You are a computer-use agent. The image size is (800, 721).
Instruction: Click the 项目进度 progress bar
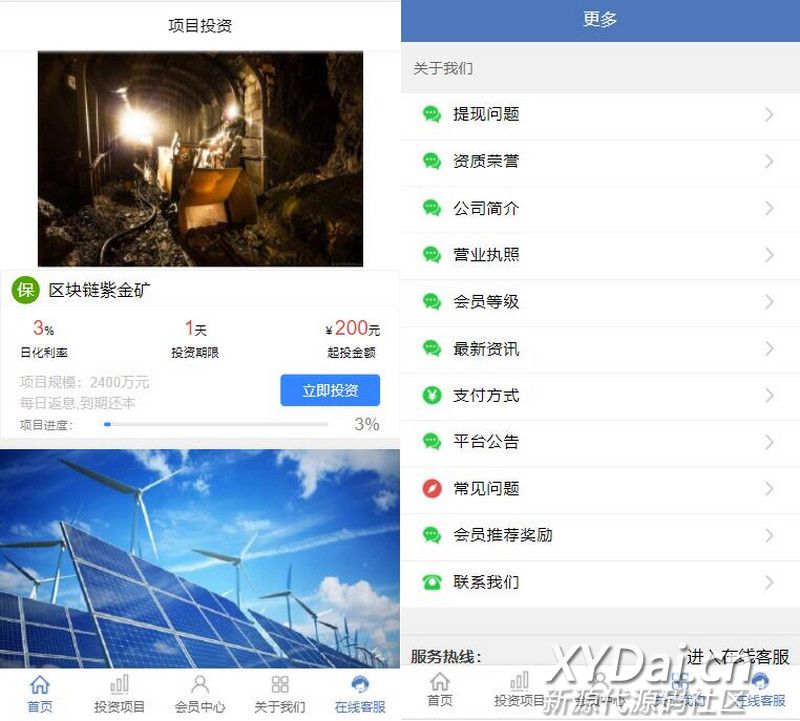click(216, 424)
